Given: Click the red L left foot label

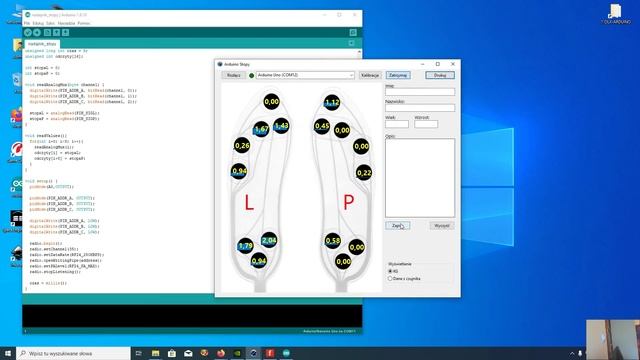Looking at the screenshot, I should 249,202.
